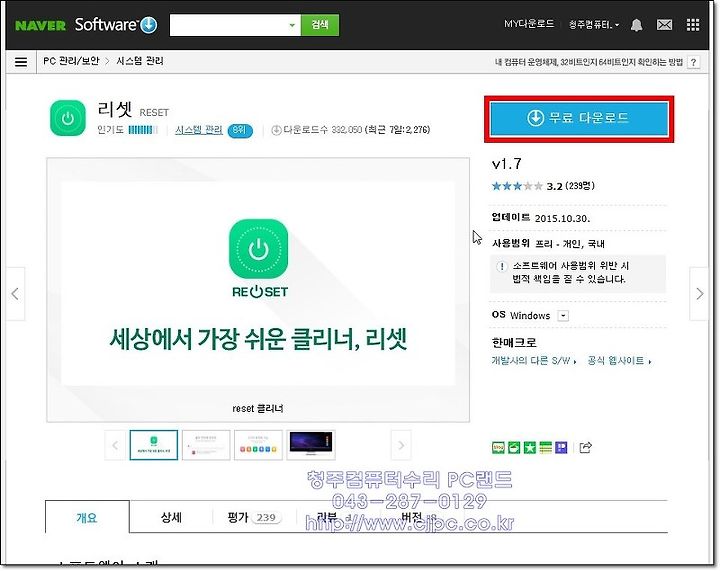Go to the 시스템 관리 breadcrumb
This screenshot has width=720, height=571.
[x=140, y=61]
